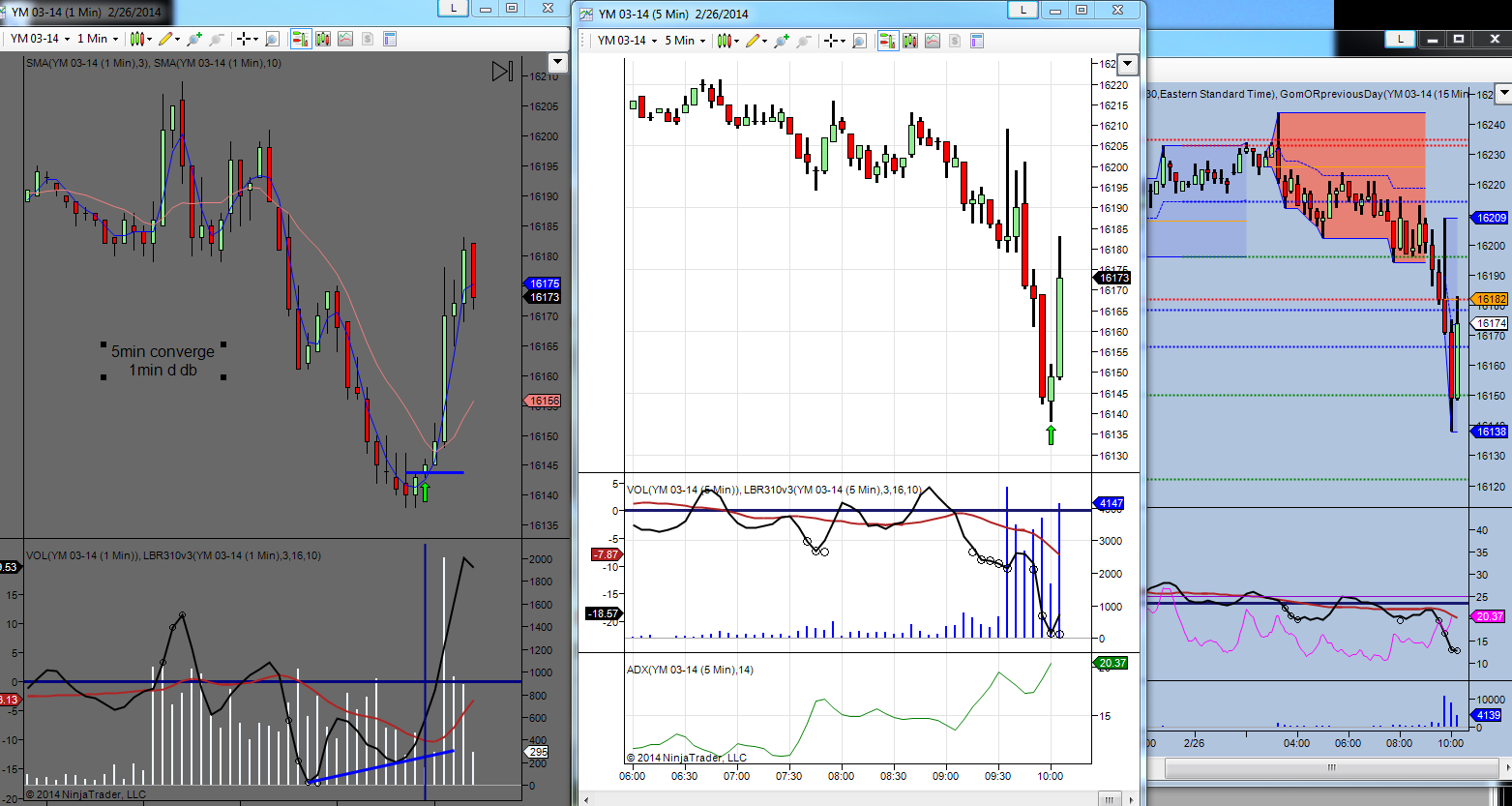
Task: Click Zoom Out icon in 1 Min window
Action: click(217, 39)
